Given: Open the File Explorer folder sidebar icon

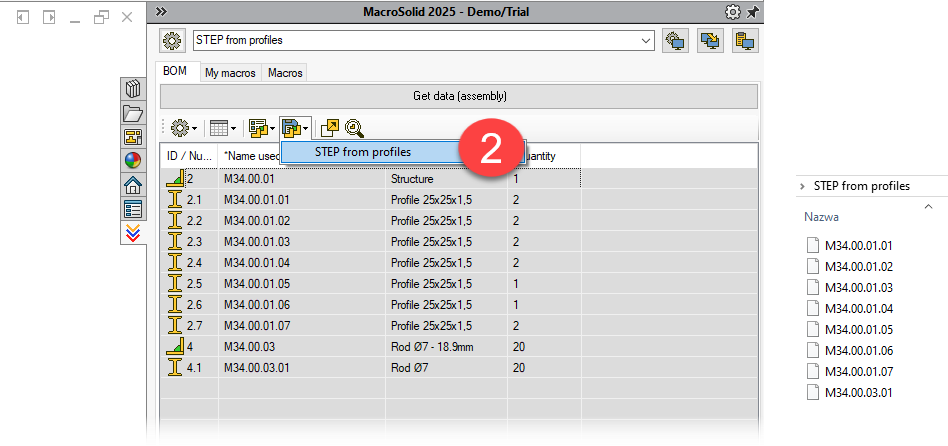Looking at the screenshot, I should click(133, 113).
